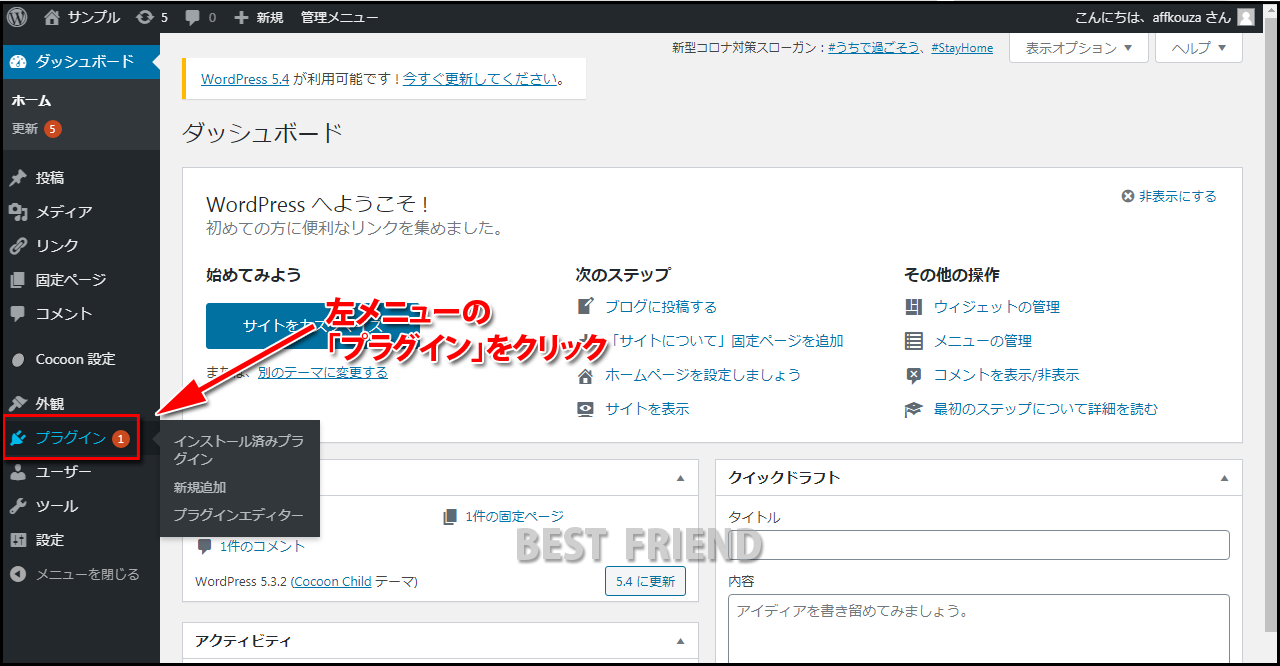Click the 今すぐ更新してください link
Screen dimensions: 1280x666
pos(479,78)
